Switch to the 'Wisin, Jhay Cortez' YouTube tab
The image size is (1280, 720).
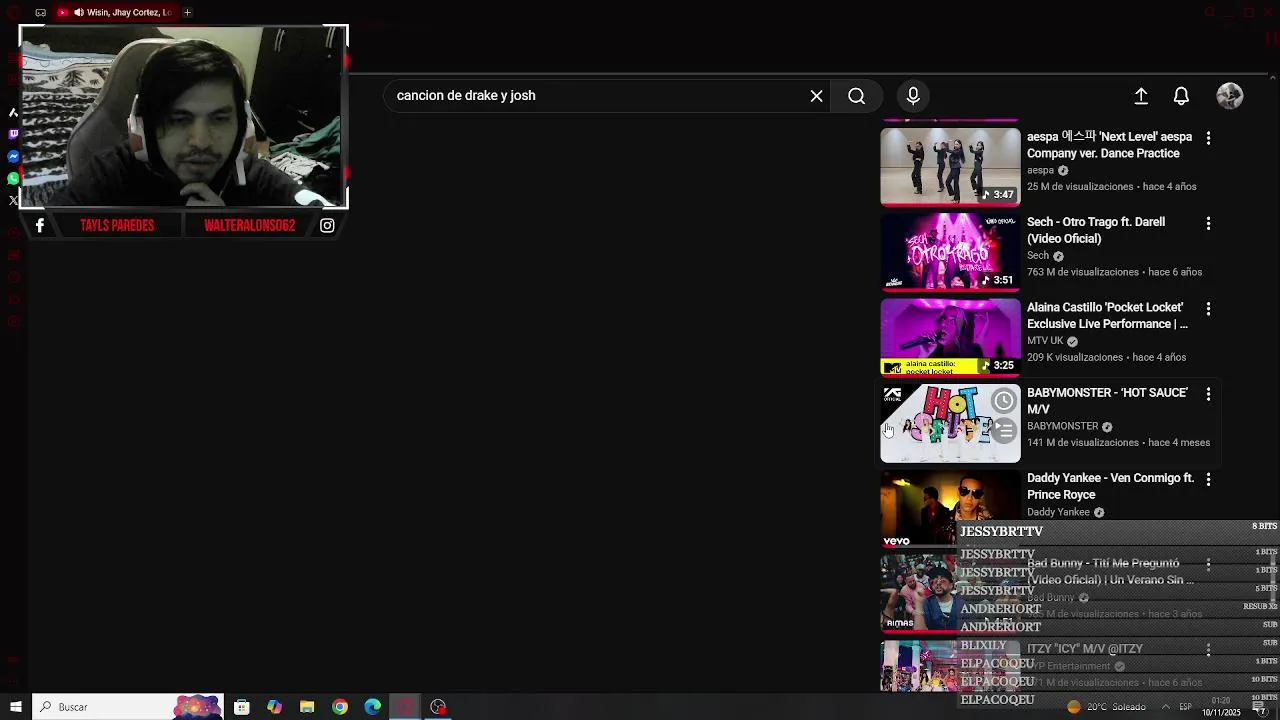(115, 12)
